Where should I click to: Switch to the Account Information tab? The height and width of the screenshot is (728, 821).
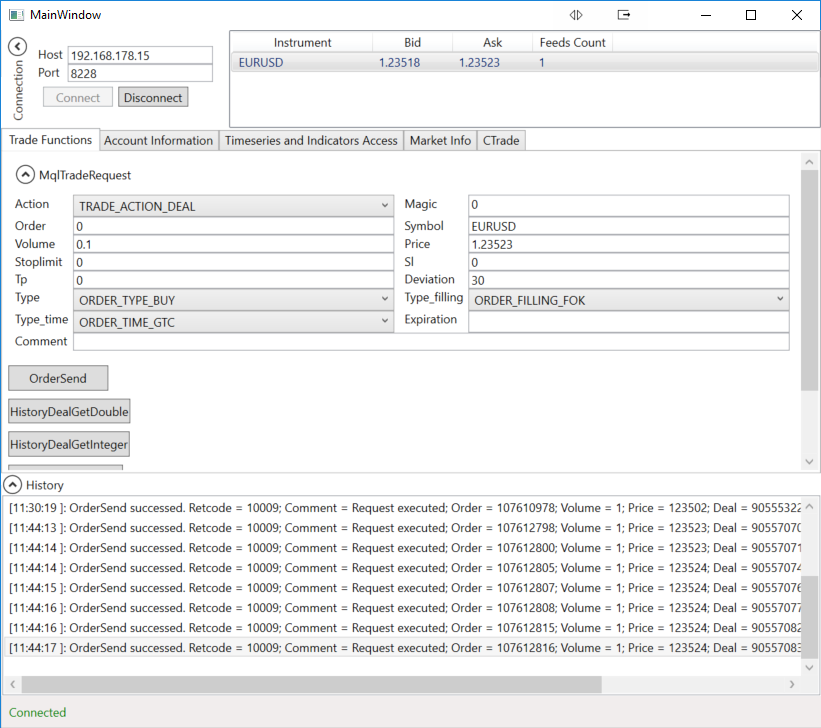click(x=158, y=140)
